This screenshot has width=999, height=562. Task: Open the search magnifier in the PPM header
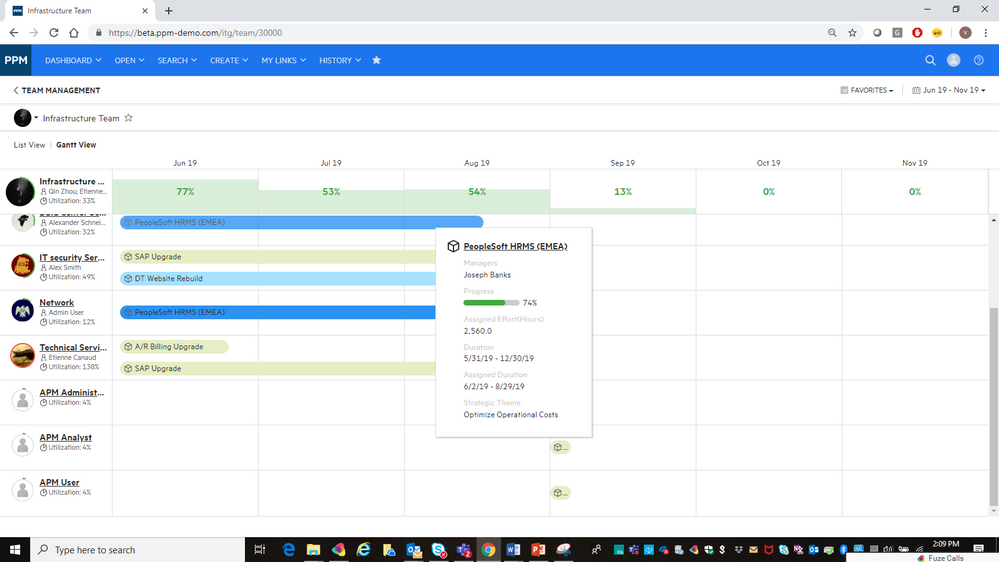pyautogui.click(x=930, y=61)
